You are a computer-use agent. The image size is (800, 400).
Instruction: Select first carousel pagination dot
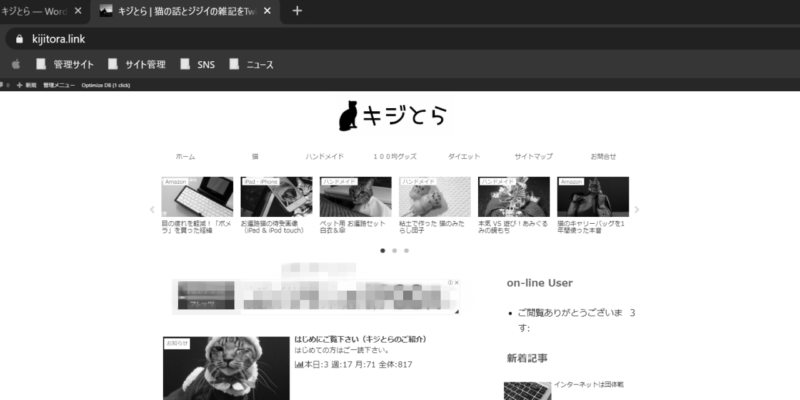(x=383, y=251)
